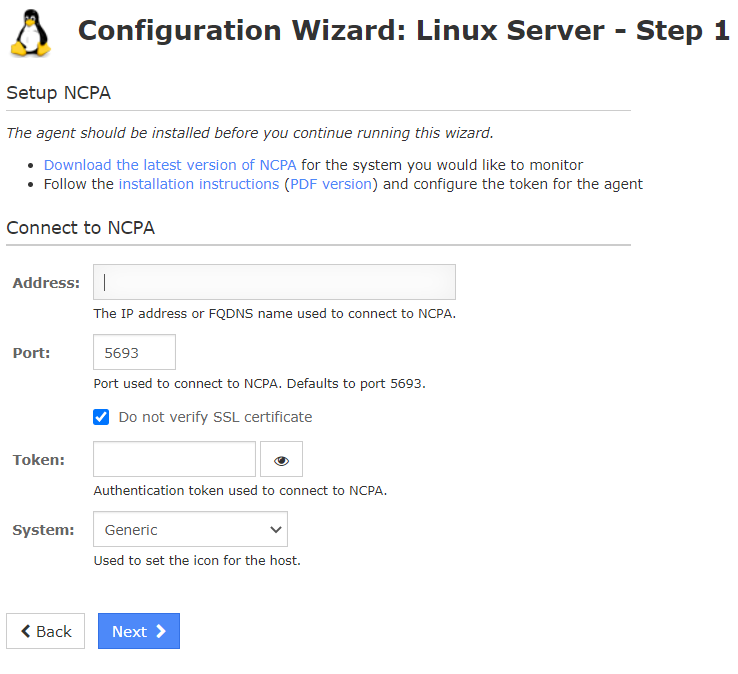Click into the Token input field
Viewport: 738px width, 674px height.
point(174,459)
